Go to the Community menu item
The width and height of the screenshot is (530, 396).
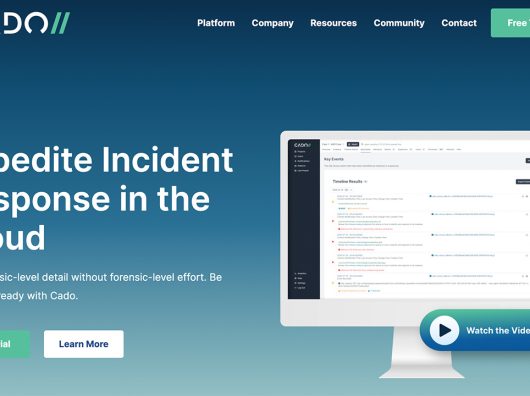tap(399, 23)
